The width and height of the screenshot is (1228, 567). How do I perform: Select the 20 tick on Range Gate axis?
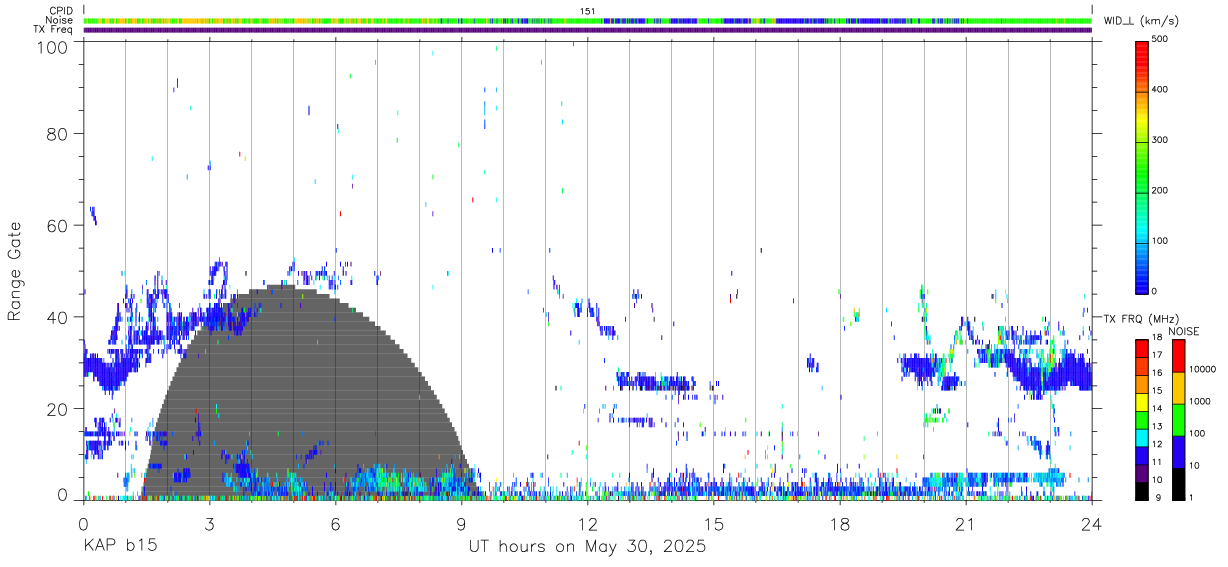[x=56, y=409]
